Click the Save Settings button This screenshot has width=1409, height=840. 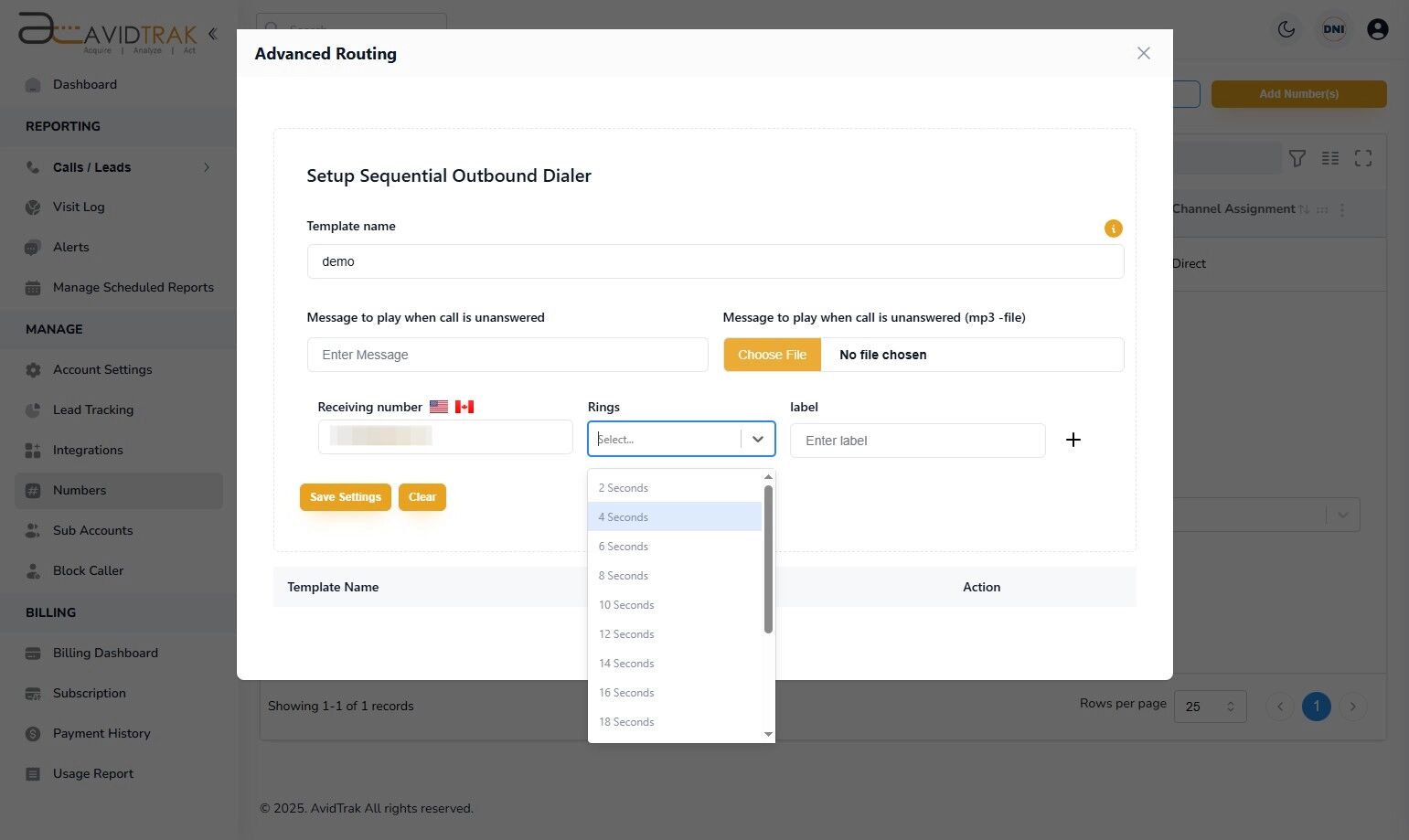345,496
